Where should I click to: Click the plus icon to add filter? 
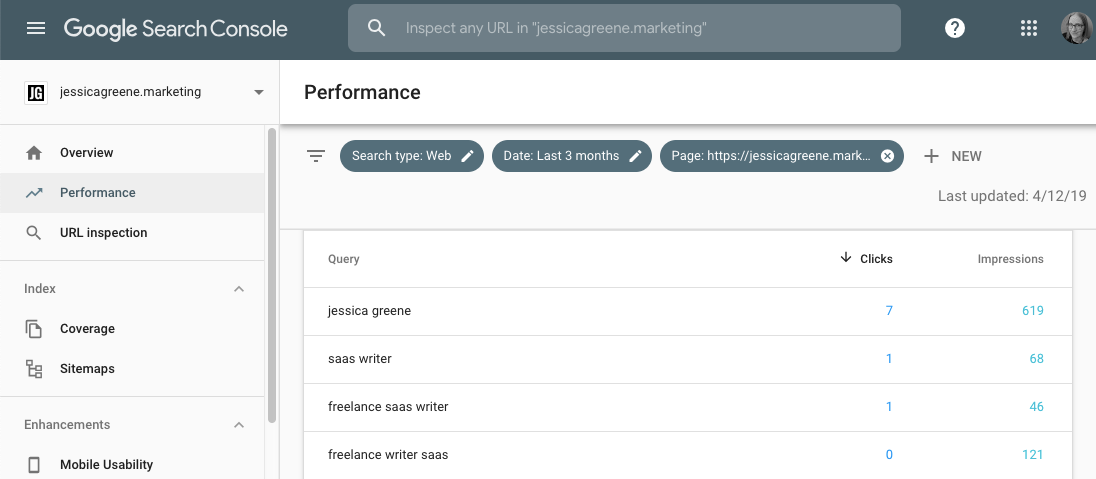(x=930, y=156)
